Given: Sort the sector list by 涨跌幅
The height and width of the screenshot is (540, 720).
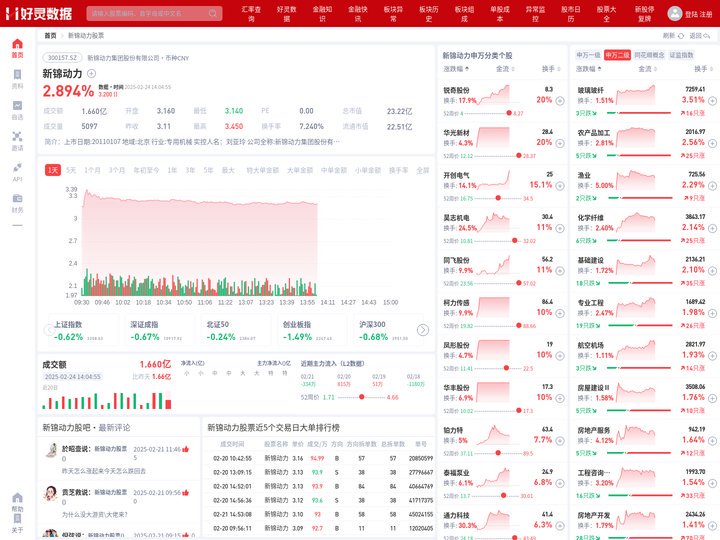Looking at the screenshot, I should point(589,69).
